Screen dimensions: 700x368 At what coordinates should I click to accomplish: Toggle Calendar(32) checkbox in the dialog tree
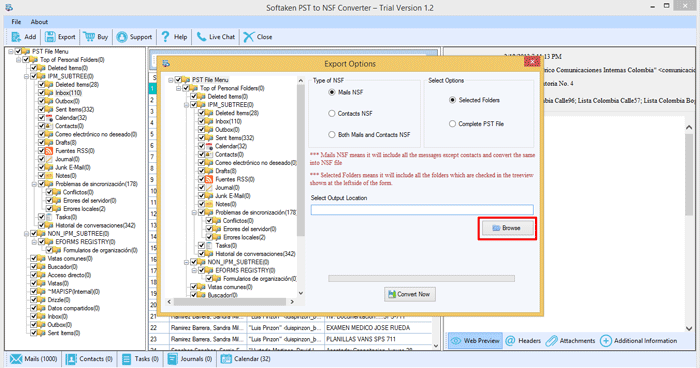point(201,146)
